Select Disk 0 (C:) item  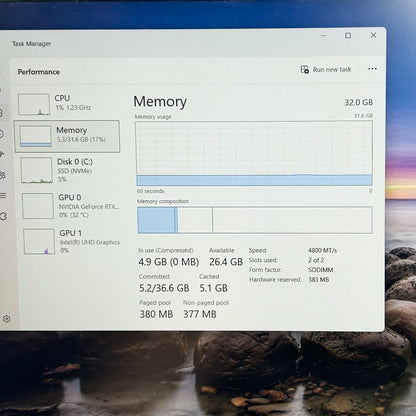(69, 170)
